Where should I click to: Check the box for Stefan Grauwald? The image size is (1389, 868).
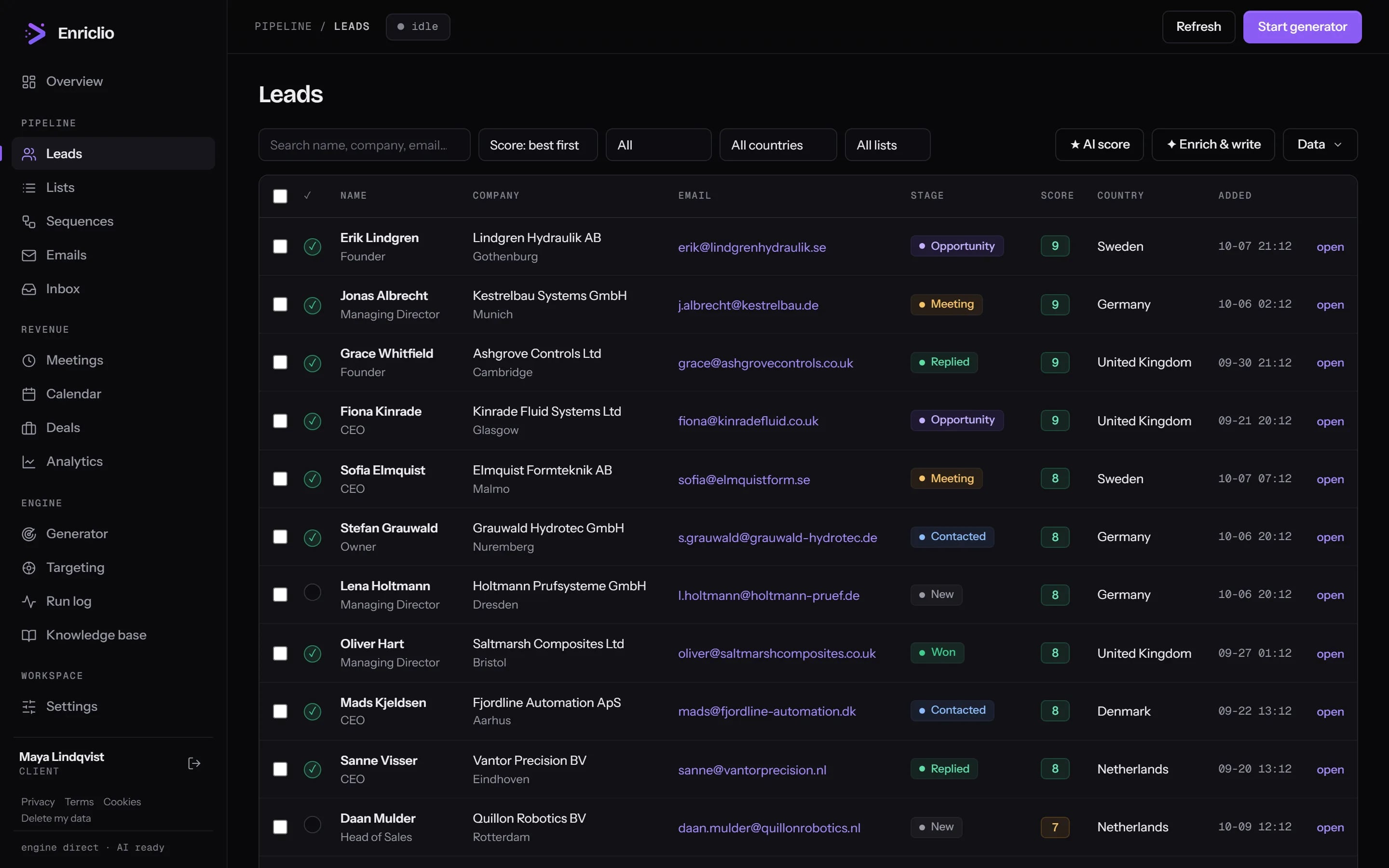coord(280,537)
